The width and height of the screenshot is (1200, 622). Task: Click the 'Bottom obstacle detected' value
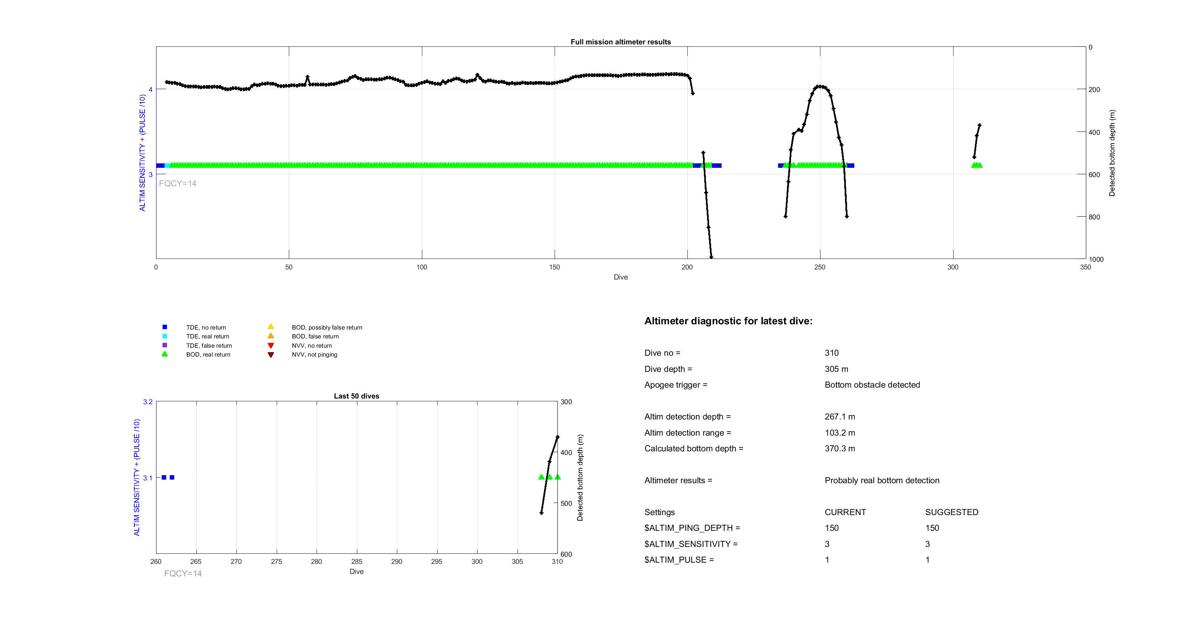click(x=873, y=385)
